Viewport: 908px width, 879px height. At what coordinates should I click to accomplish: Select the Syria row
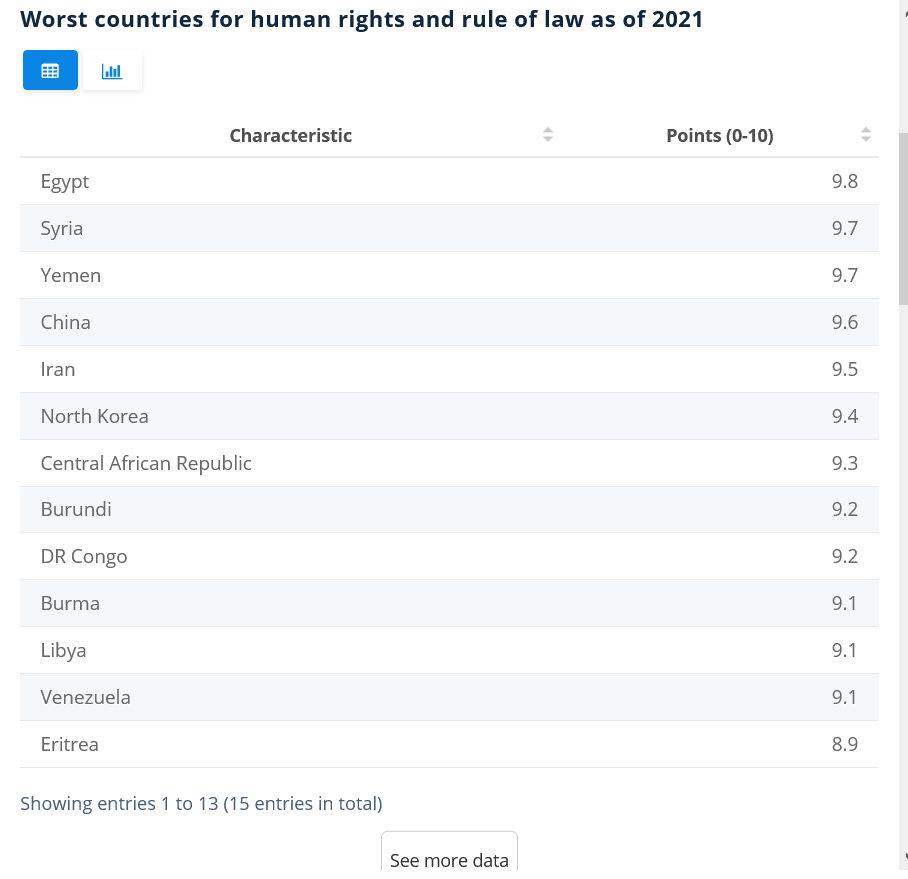pyautogui.click(x=449, y=228)
